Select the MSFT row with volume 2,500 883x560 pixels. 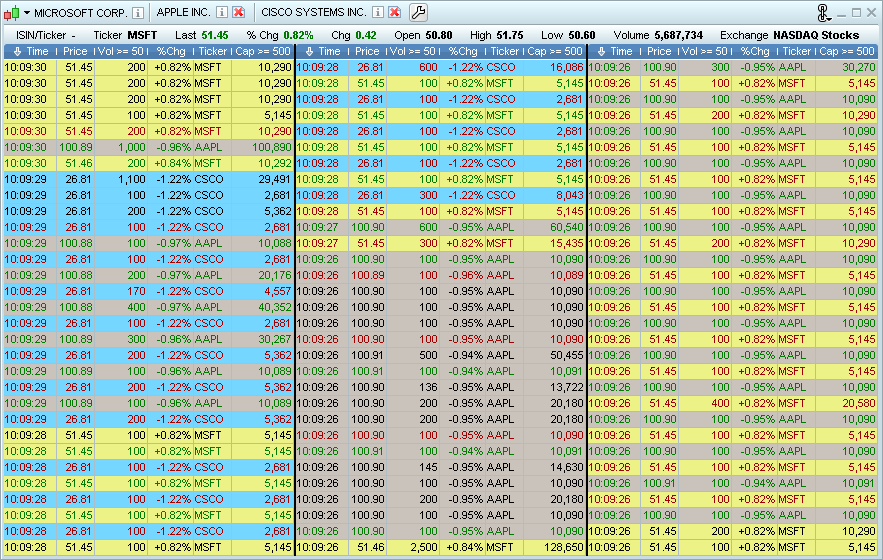(440, 547)
